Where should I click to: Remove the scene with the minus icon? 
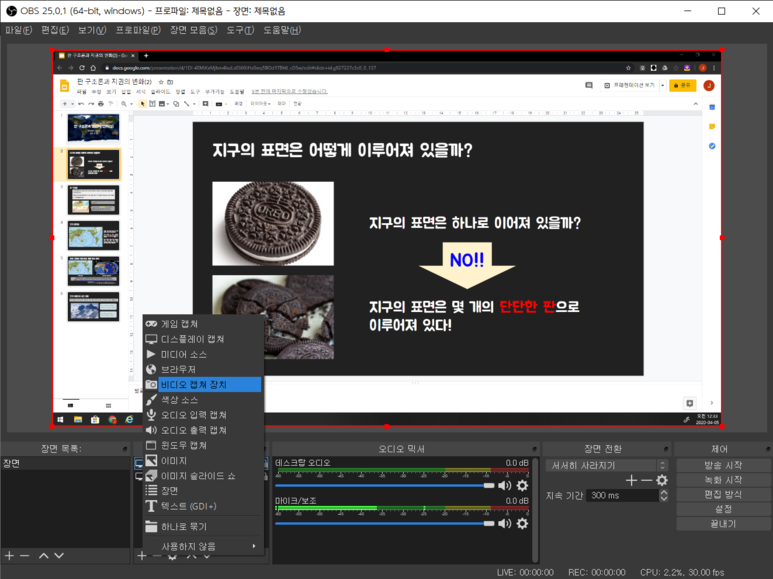[x=25, y=555]
